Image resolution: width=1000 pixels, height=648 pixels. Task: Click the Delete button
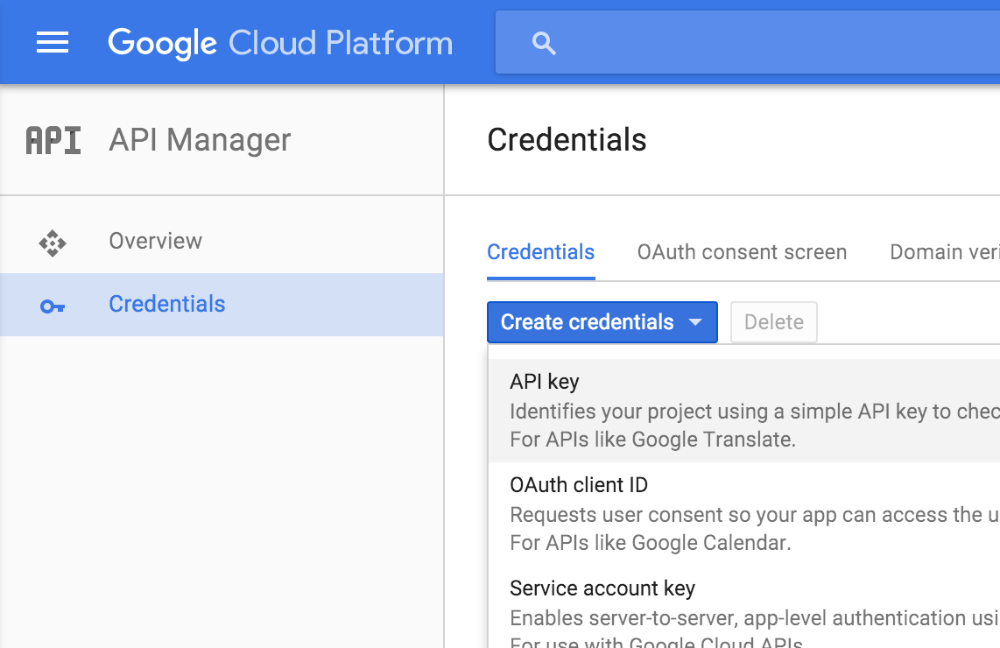pos(774,322)
